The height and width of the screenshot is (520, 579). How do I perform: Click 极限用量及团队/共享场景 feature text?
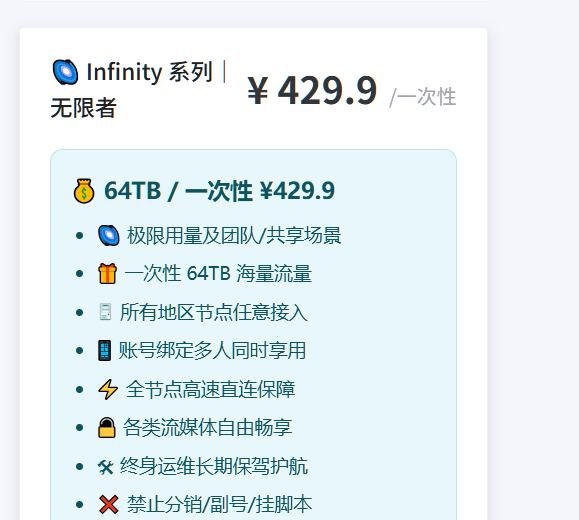(234, 236)
